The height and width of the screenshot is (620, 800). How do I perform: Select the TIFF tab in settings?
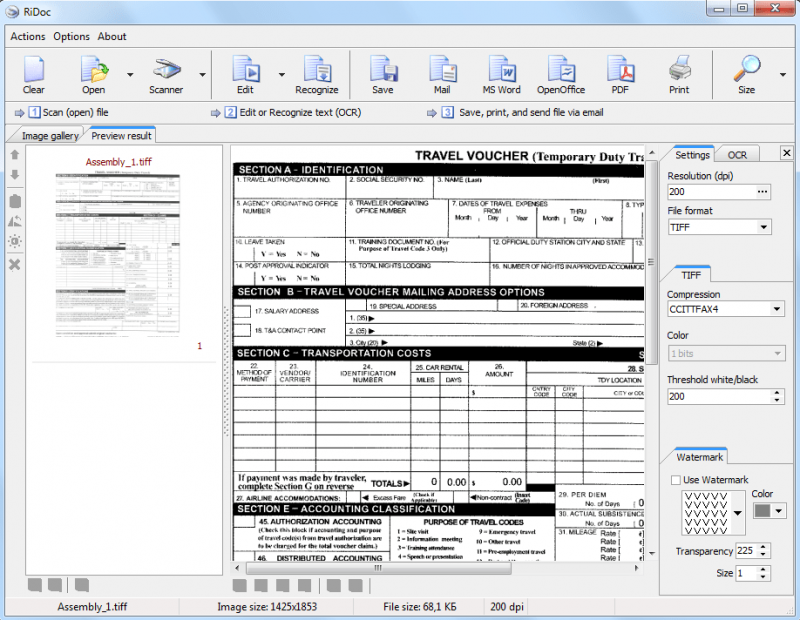click(691, 275)
